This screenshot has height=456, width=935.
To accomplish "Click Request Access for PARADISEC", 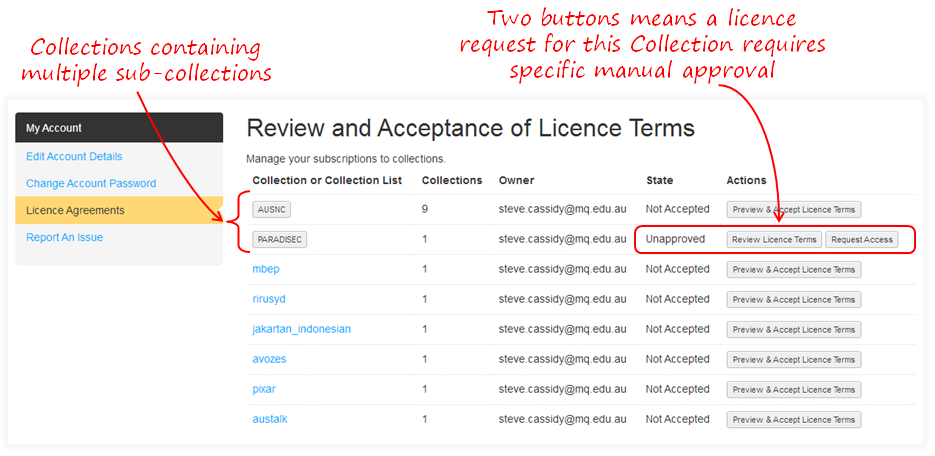I will pyautogui.click(x=862, y=240).
